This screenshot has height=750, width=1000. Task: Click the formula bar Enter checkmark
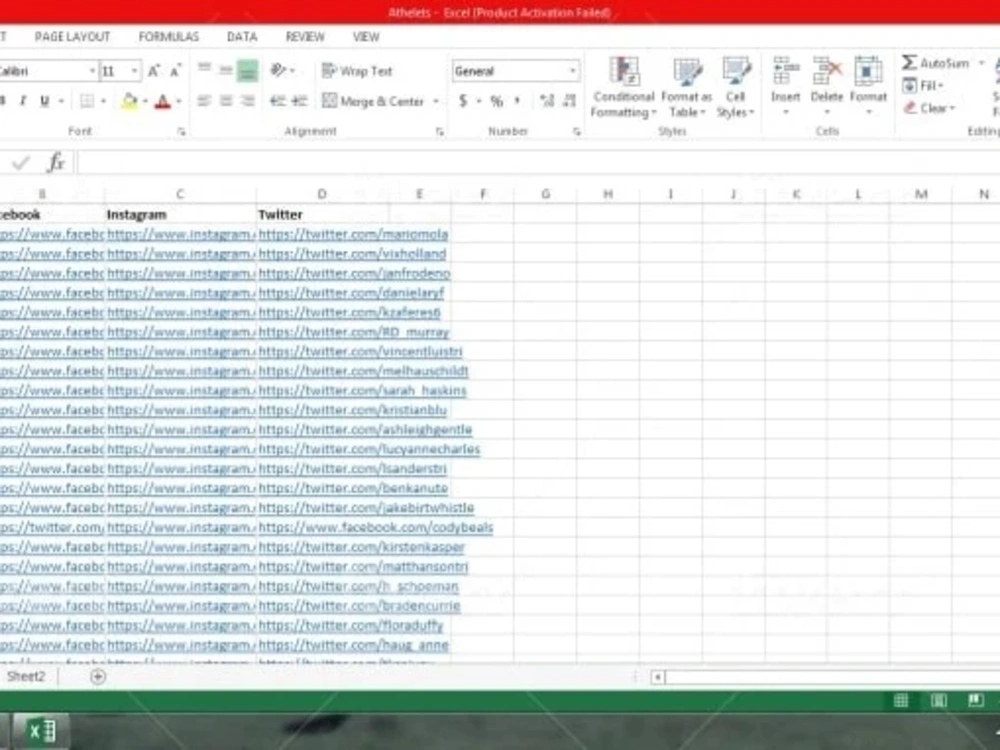coord(20,163)
